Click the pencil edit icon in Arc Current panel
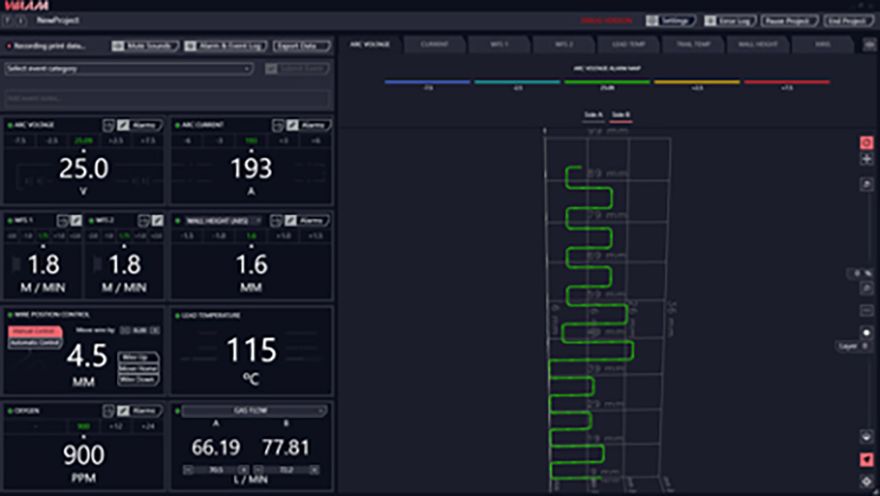880x496 pixels. coord(291,125)
